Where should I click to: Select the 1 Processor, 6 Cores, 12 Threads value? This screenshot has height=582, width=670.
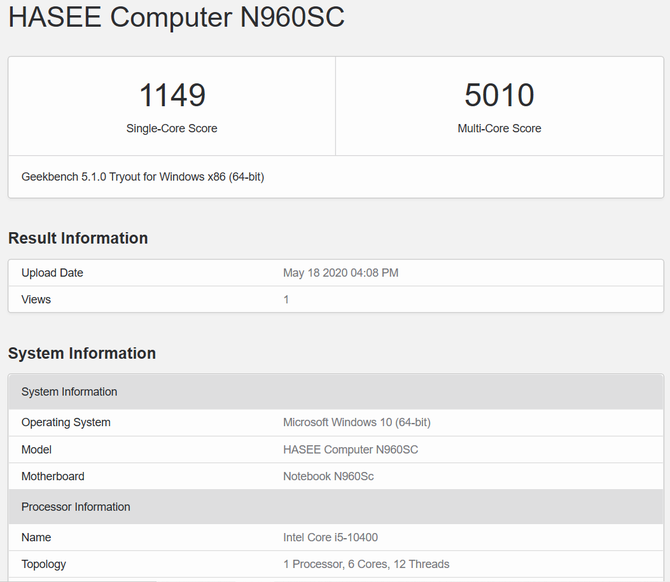coord(366,564)
